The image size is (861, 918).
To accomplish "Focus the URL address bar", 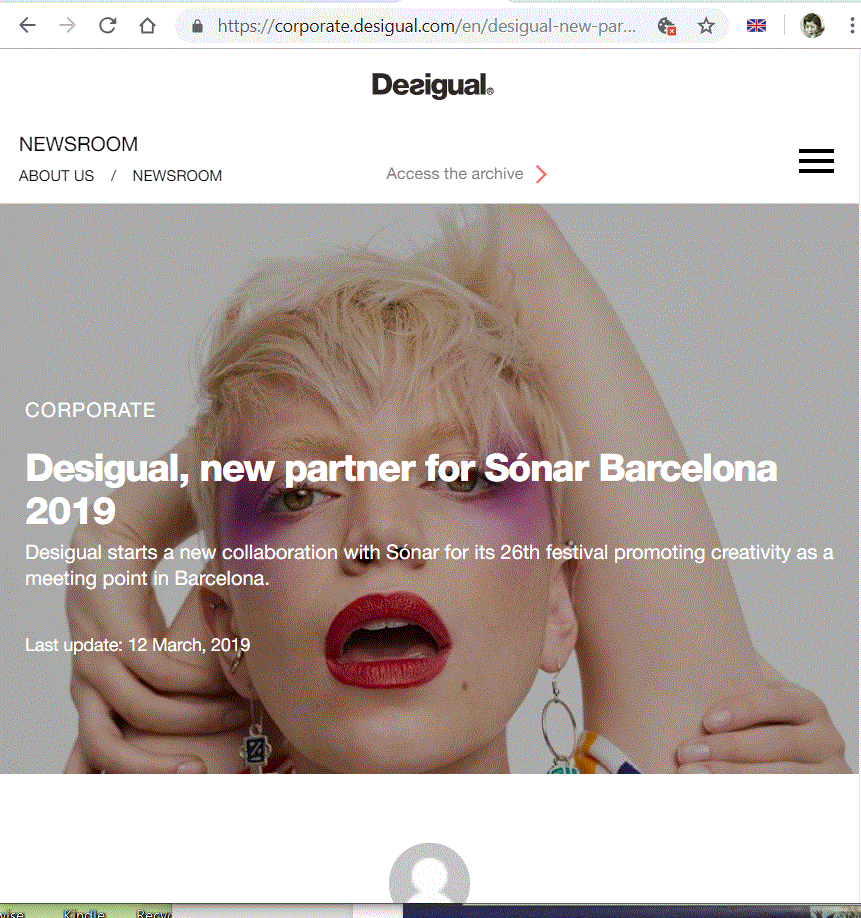I will click(x=427, y=26).
